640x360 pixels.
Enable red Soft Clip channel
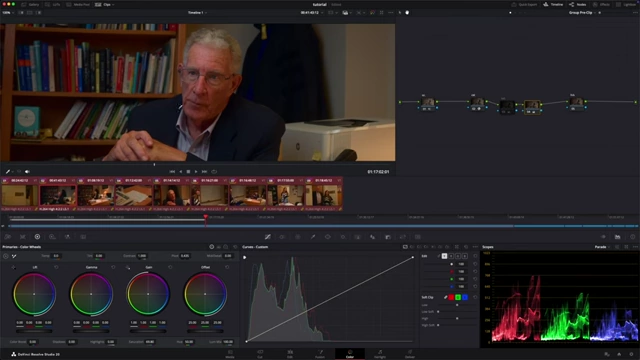coord(451,297)
